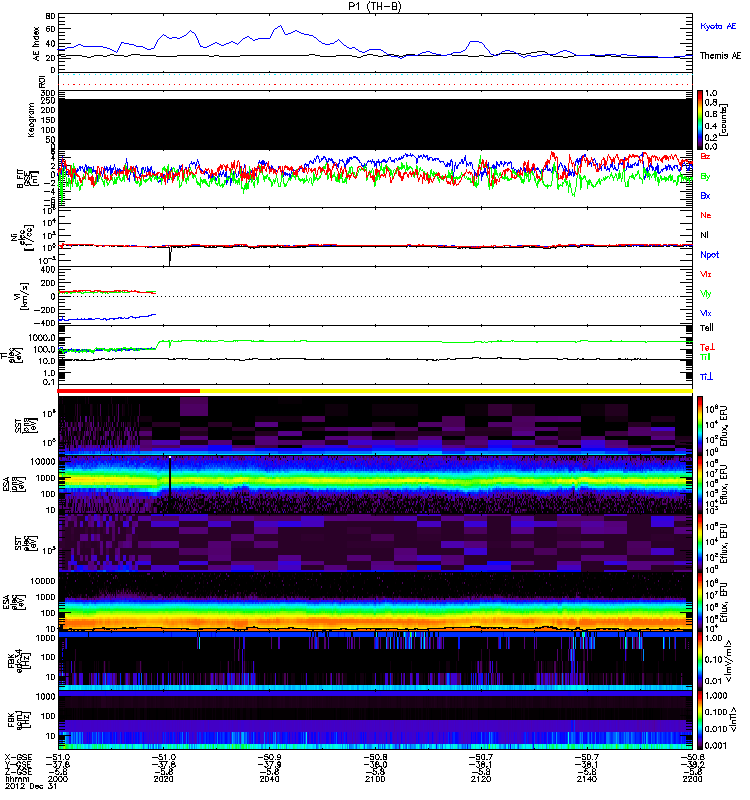Image resolution: width=750 pixels, height=800 pixels.
Task: Click the 2000 time tick label
Action: point(58,780)
